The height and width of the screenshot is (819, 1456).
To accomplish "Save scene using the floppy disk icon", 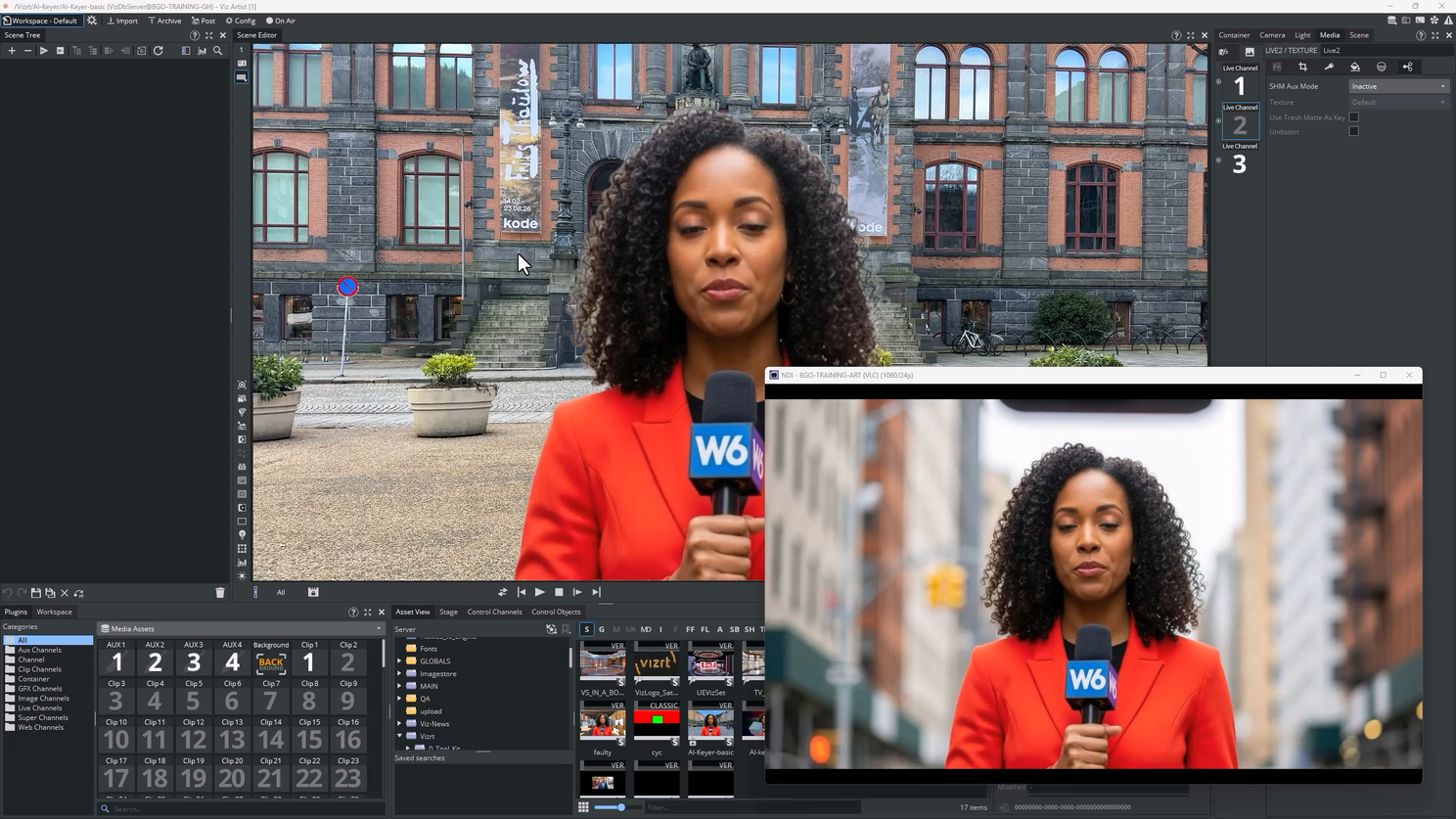I will point(36,593).
